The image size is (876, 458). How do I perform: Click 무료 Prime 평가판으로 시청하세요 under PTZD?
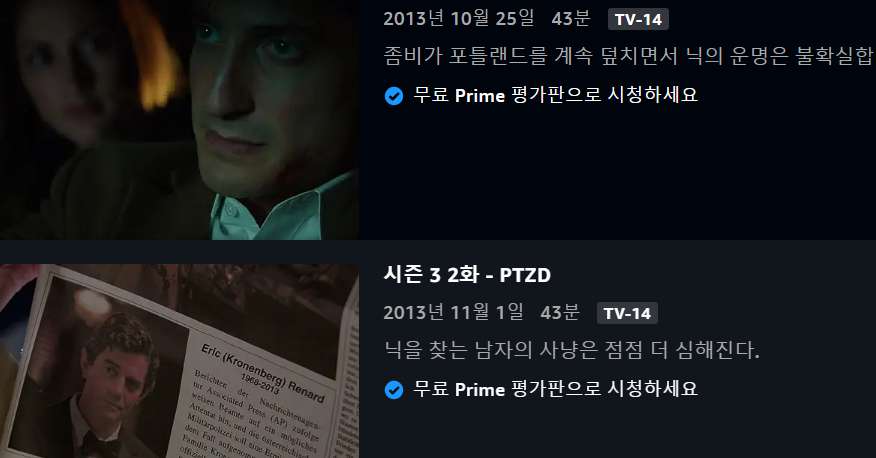(x=555, y=389)
